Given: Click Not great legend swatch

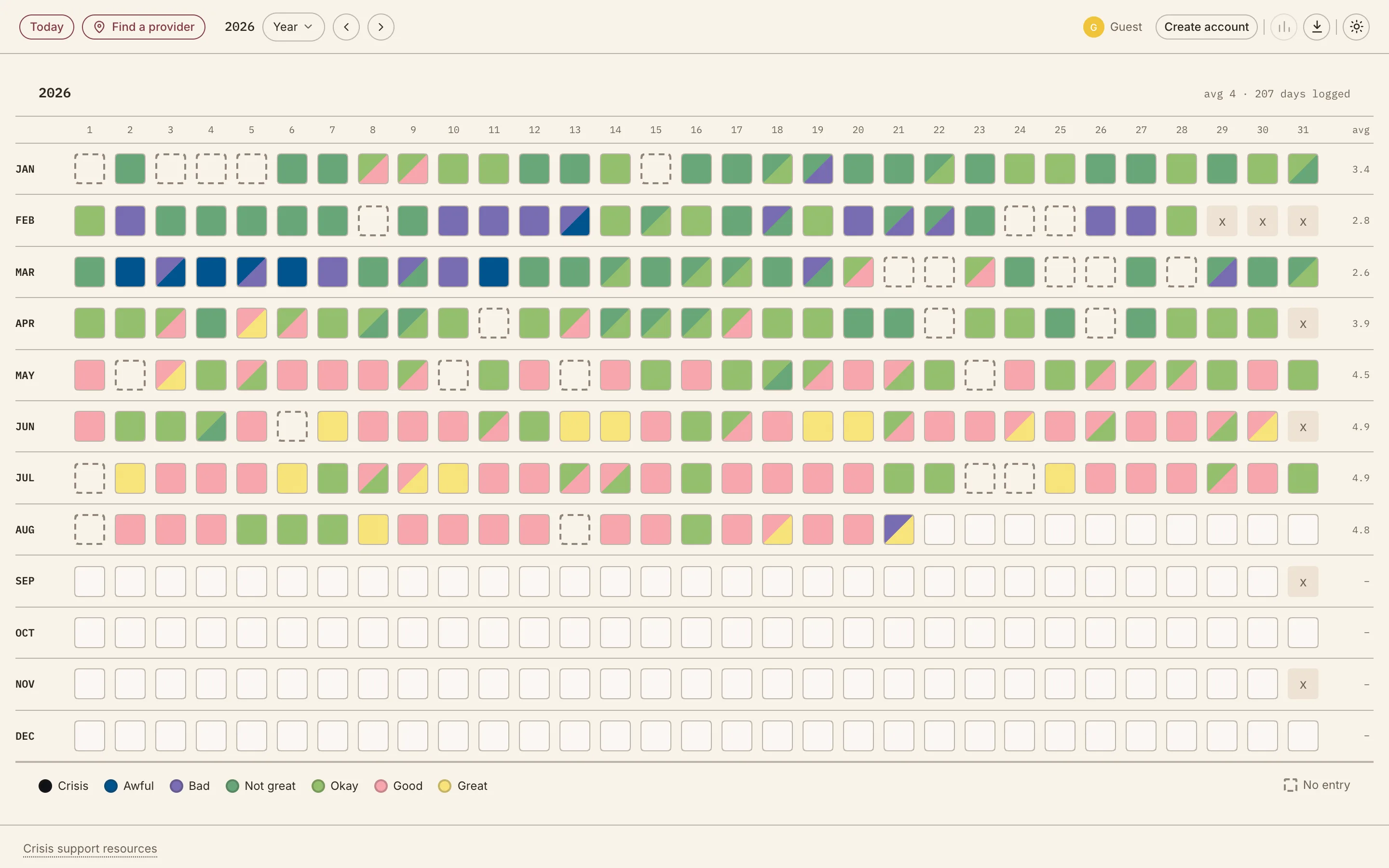Looking at the screenshot, I should coord(232,786).
